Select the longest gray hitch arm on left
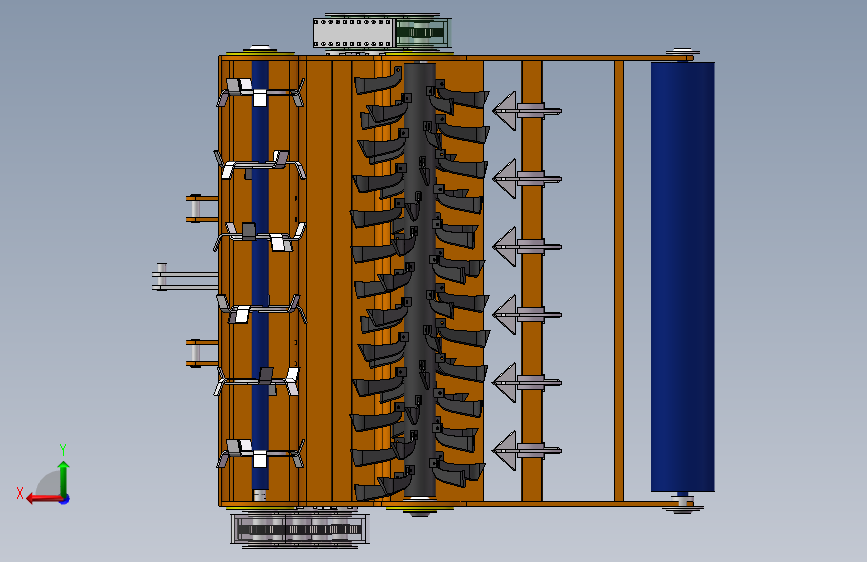 click(x=185, y=277)
